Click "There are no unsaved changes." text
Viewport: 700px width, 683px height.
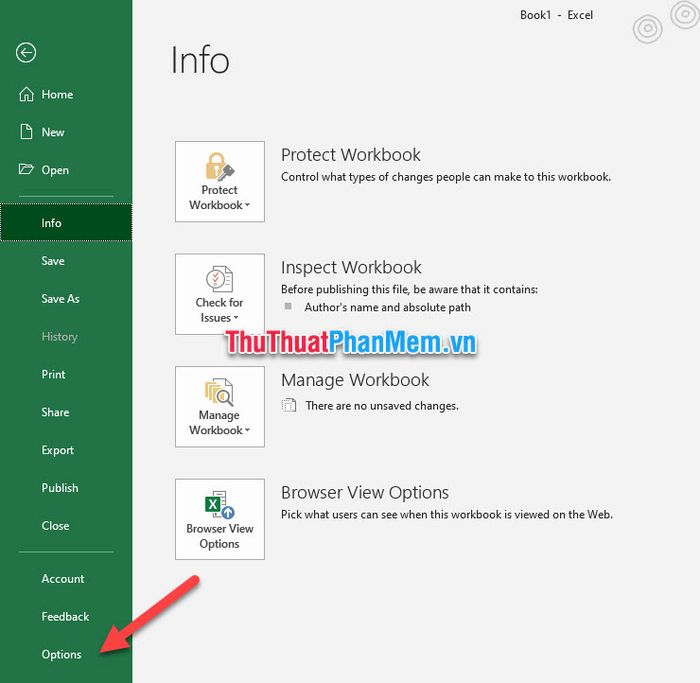tap(382, 406)
